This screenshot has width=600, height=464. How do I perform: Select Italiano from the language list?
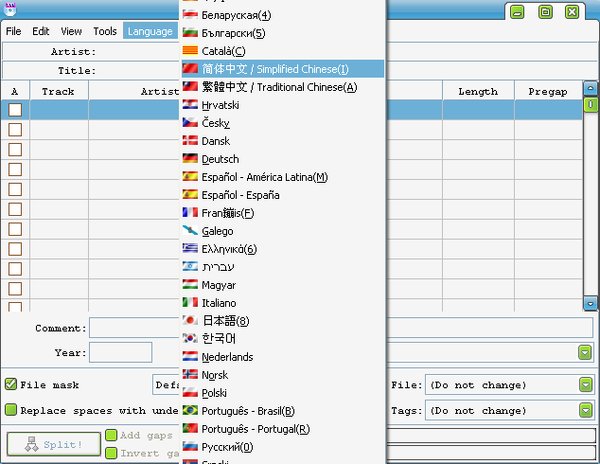coord(283,303)
